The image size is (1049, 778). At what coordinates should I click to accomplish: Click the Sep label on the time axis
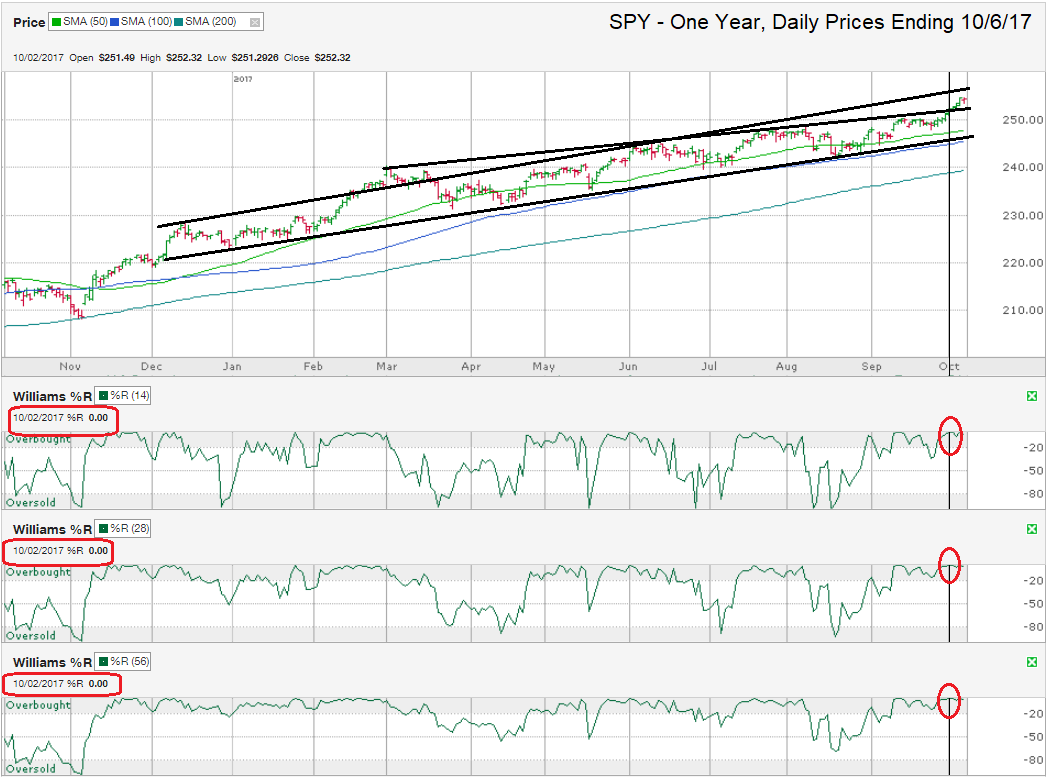[x=872, y=367]
